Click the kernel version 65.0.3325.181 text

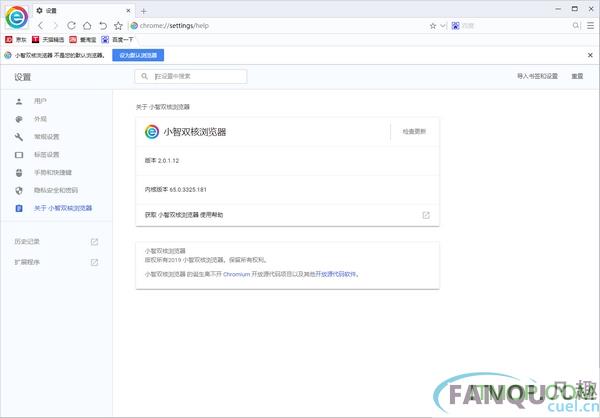(x=176, y=189)
